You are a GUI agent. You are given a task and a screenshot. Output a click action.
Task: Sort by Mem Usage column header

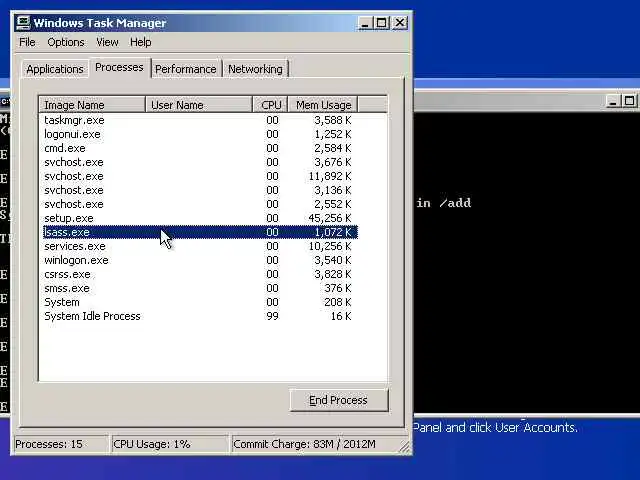tap(323, 105)
